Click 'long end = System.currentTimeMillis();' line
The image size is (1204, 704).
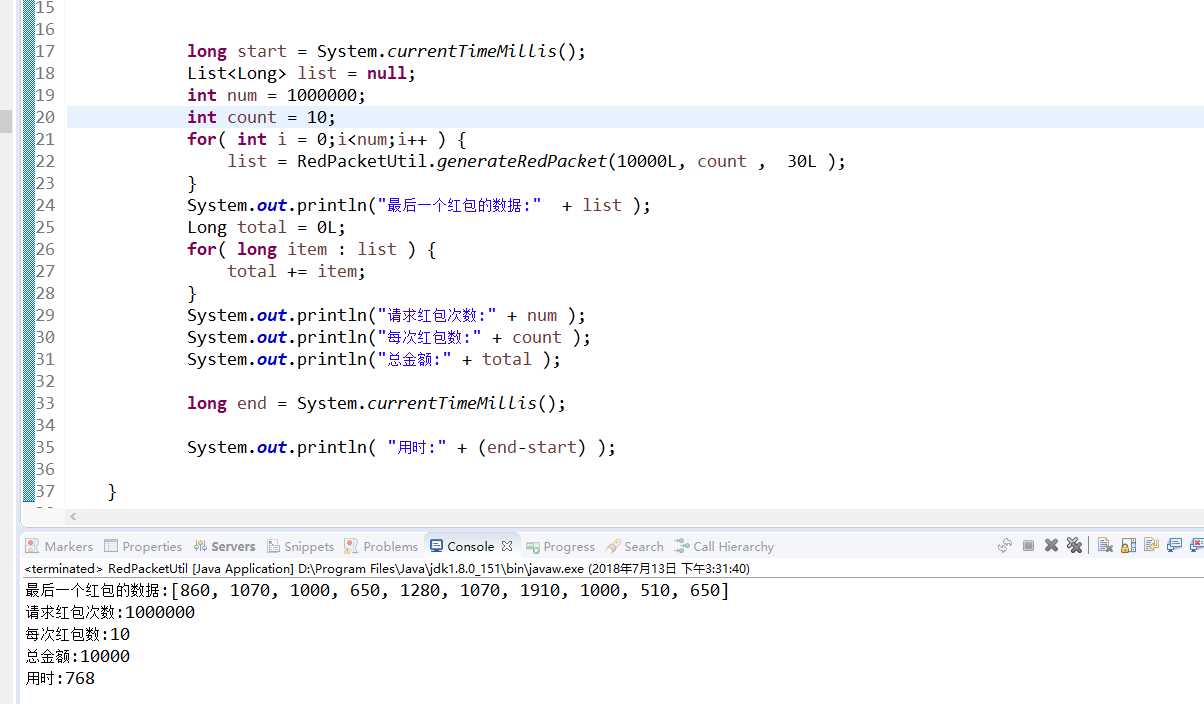[376, 403]
